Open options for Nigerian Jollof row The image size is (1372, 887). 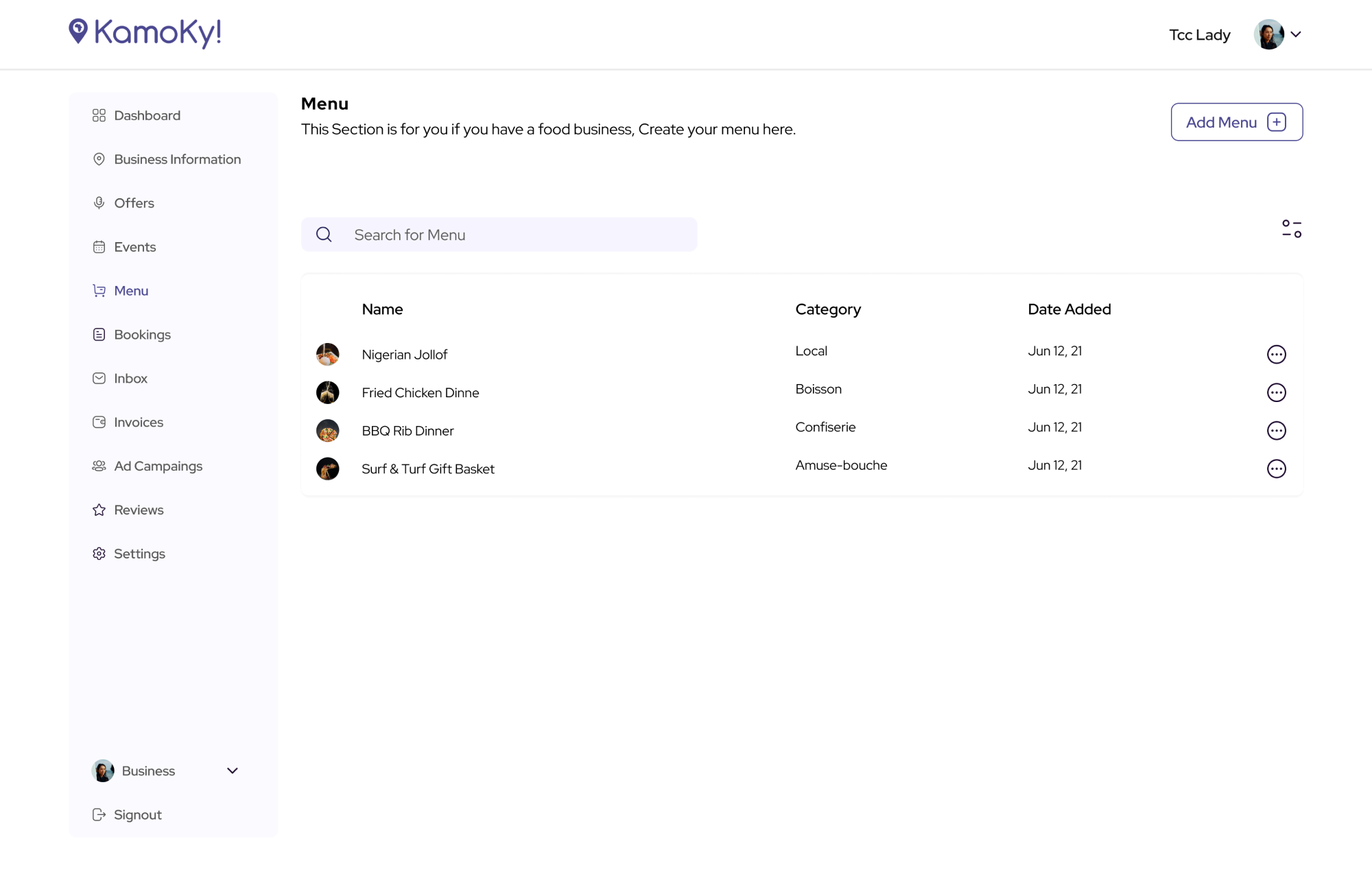[x=1276, y=355]
